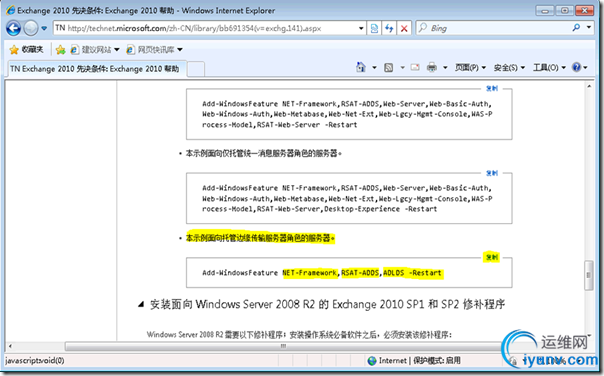The image size is (604, 376).
Task: Open a new blank tab
Action: [196, 69]
